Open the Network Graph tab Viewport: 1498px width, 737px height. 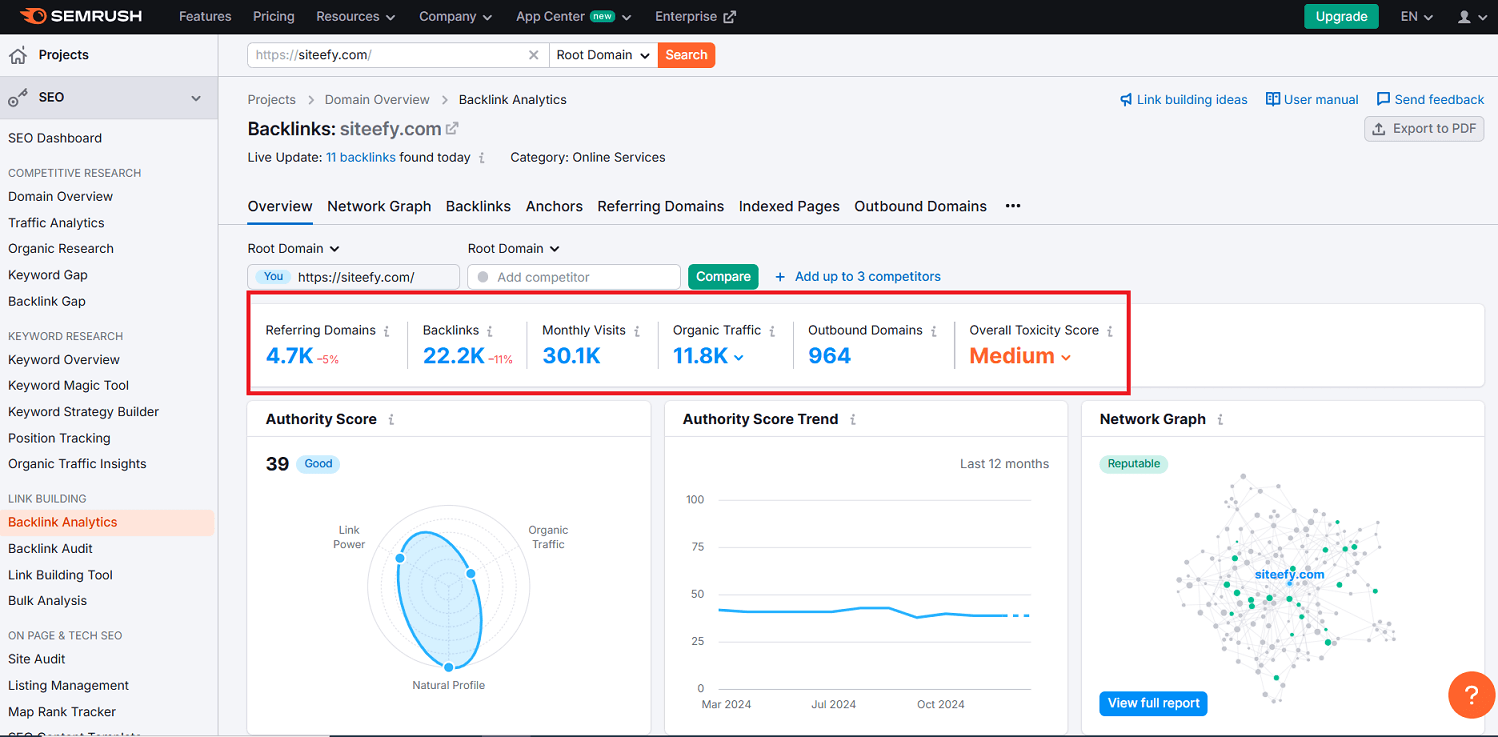tap(379, 206)
